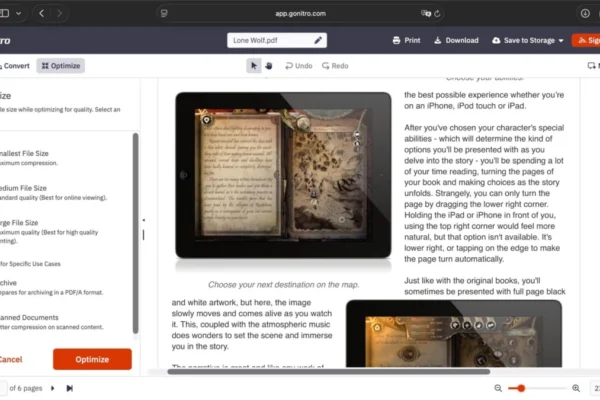Click the website settings icon left of URL
This screenshot has width=600, height=400.
click(164, 13)
